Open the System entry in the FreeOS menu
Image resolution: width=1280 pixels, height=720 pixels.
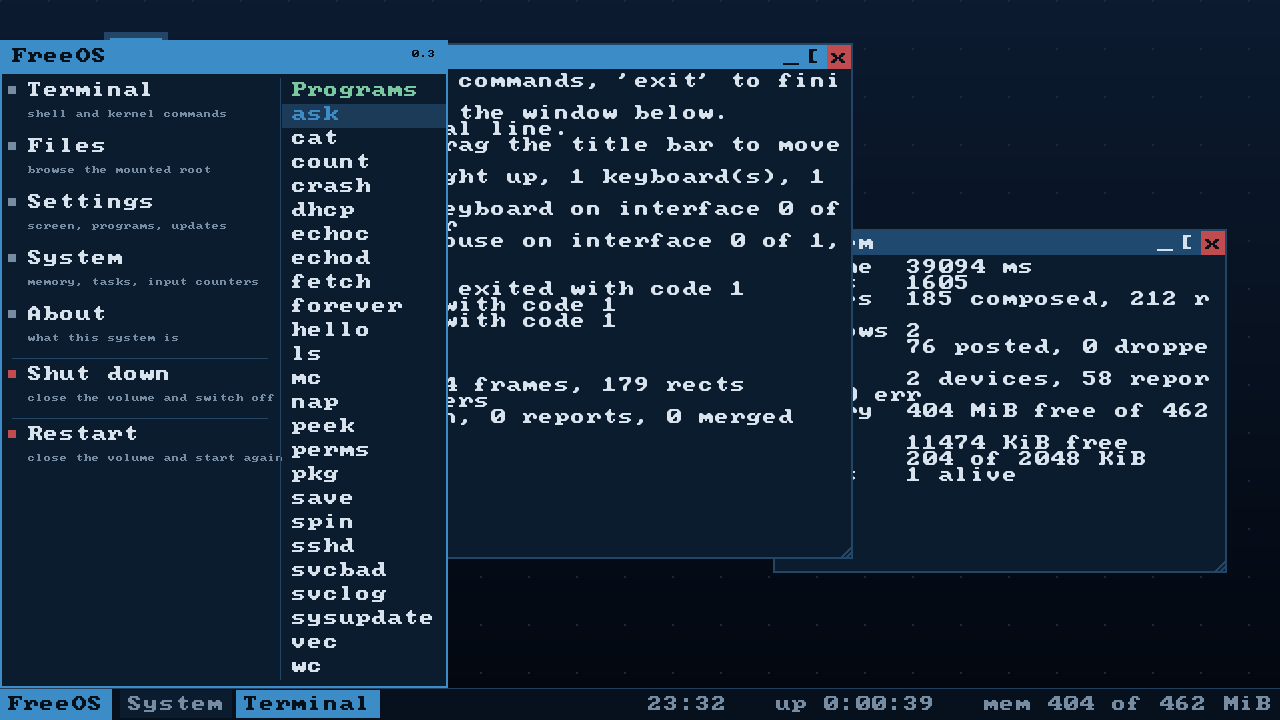141,267
